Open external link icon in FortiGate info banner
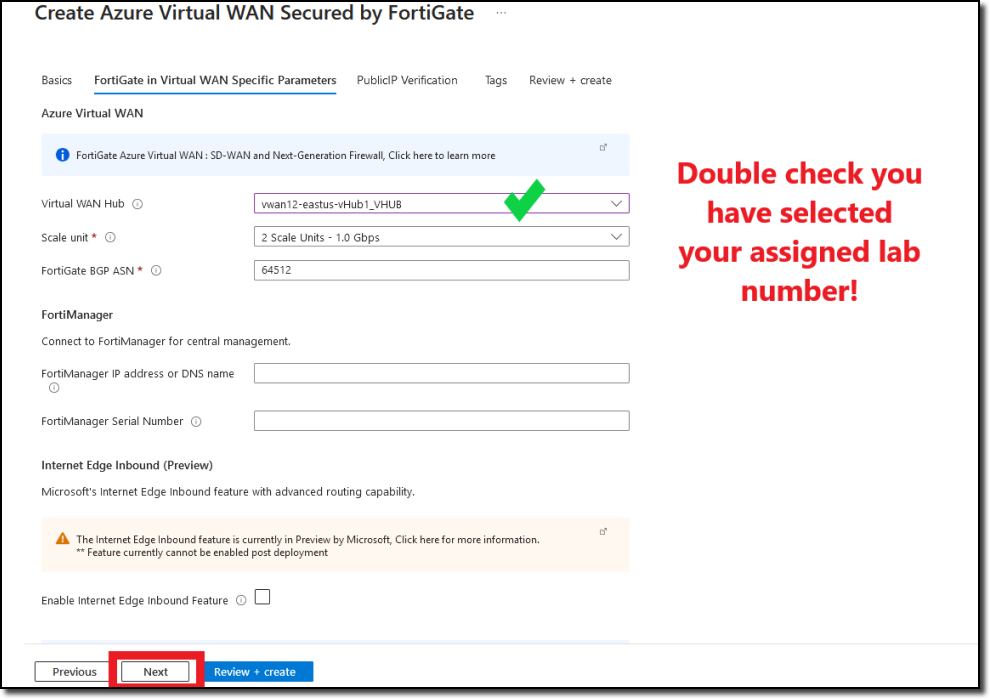 (x=603, y=147)
